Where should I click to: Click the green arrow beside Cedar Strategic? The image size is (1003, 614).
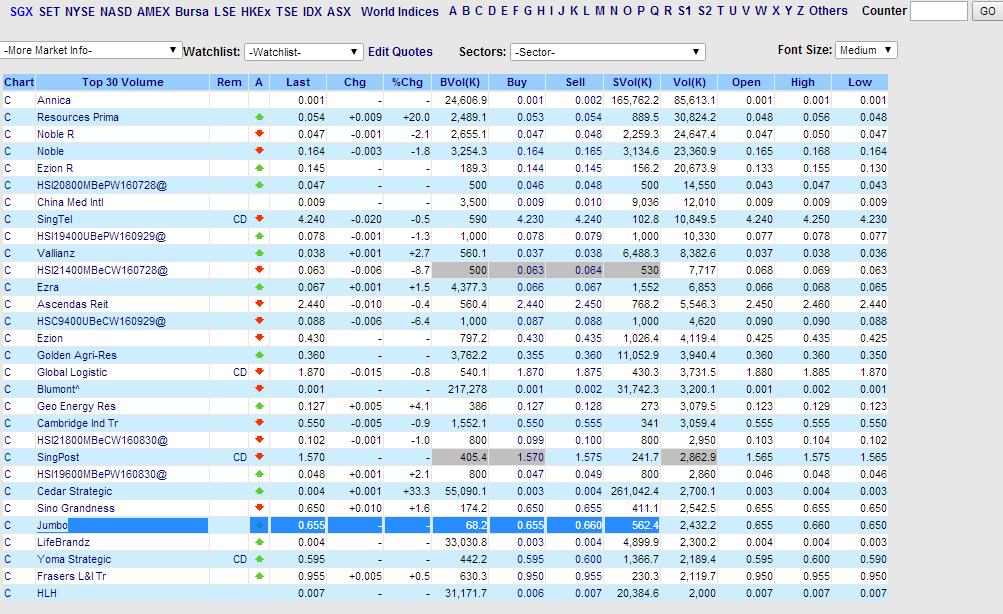[258, 491]
